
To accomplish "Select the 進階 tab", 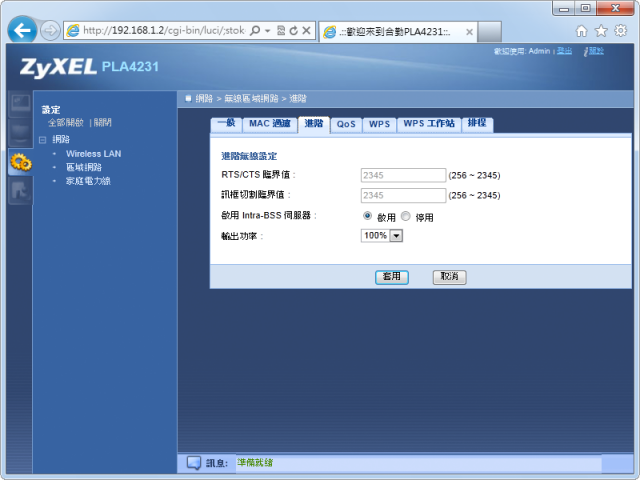I will [314, 124].
